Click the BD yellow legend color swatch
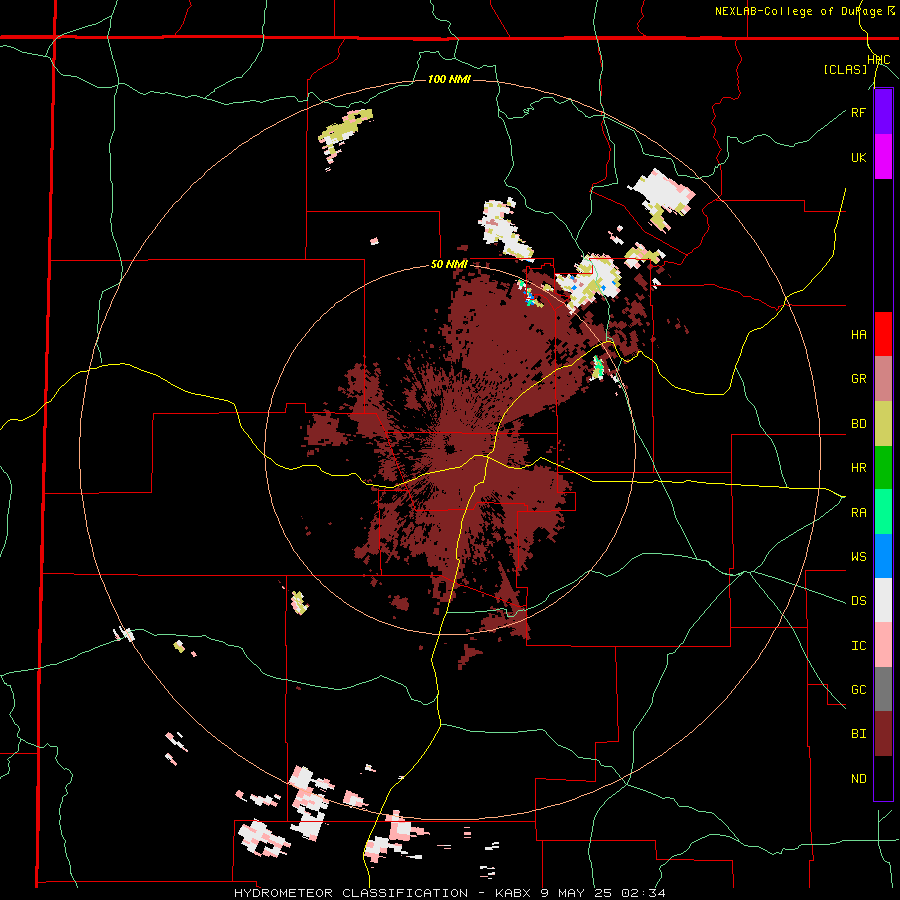 pos(883,423)
